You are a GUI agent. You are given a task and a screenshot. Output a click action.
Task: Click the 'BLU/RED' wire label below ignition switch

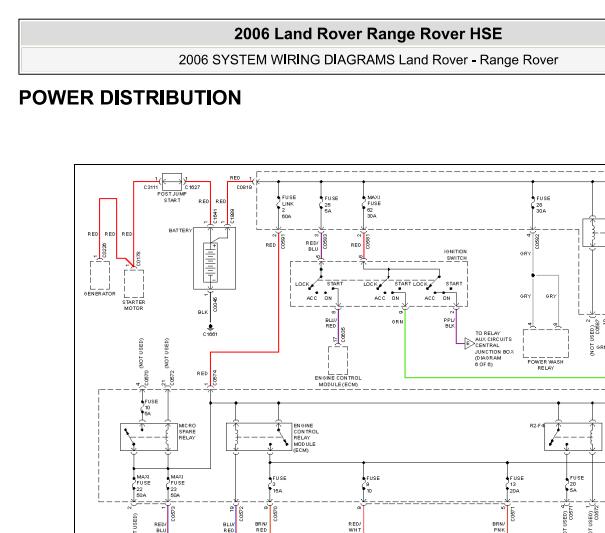(x=331, y=323)
